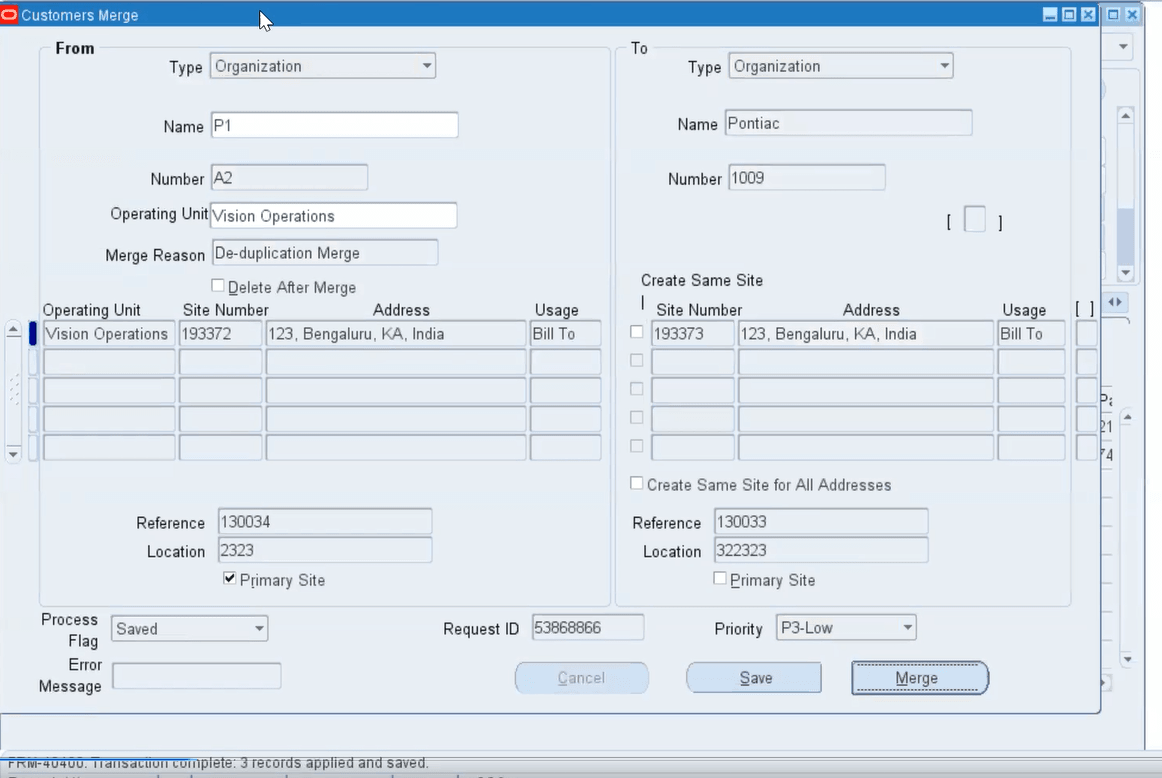
Task: Open the To Type dropdown
Action: click(944, 66)
